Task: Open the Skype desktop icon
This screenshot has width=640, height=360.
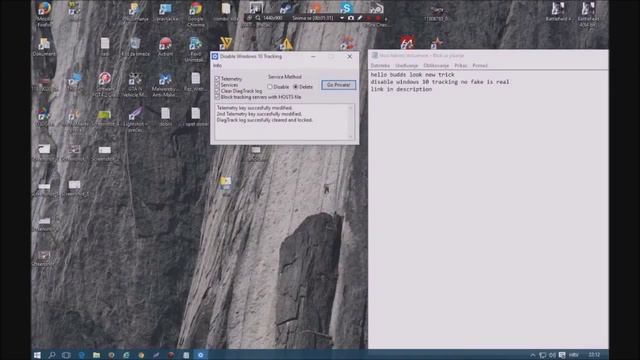Action: pyautogui.click(x=346, y=8)
